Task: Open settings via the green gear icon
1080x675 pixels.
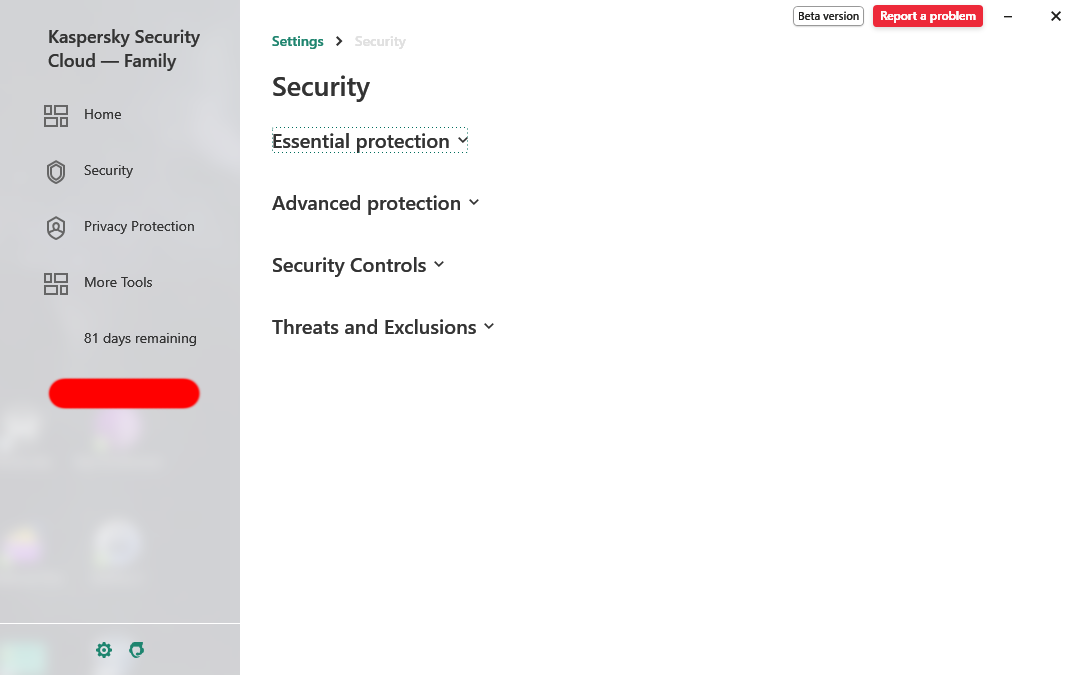Action: [x=104, y=650]
